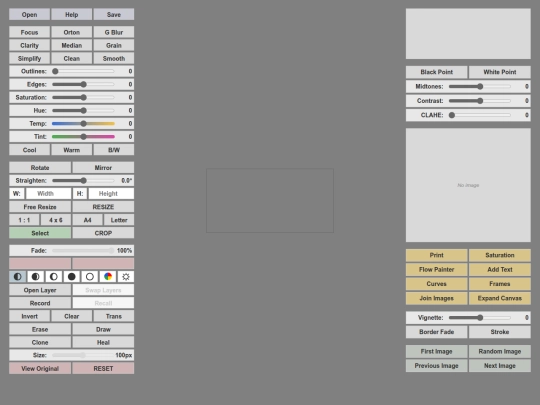Click Open Layer
540x405 pixels.
coord(40,290)
